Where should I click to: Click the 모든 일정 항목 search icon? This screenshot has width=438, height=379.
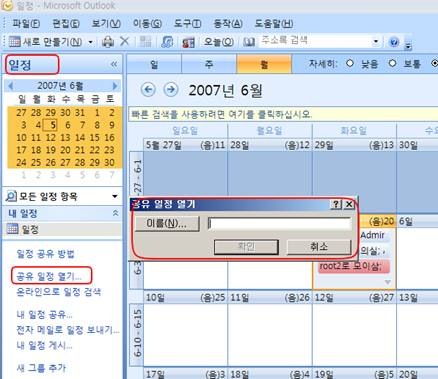[11, 196]
